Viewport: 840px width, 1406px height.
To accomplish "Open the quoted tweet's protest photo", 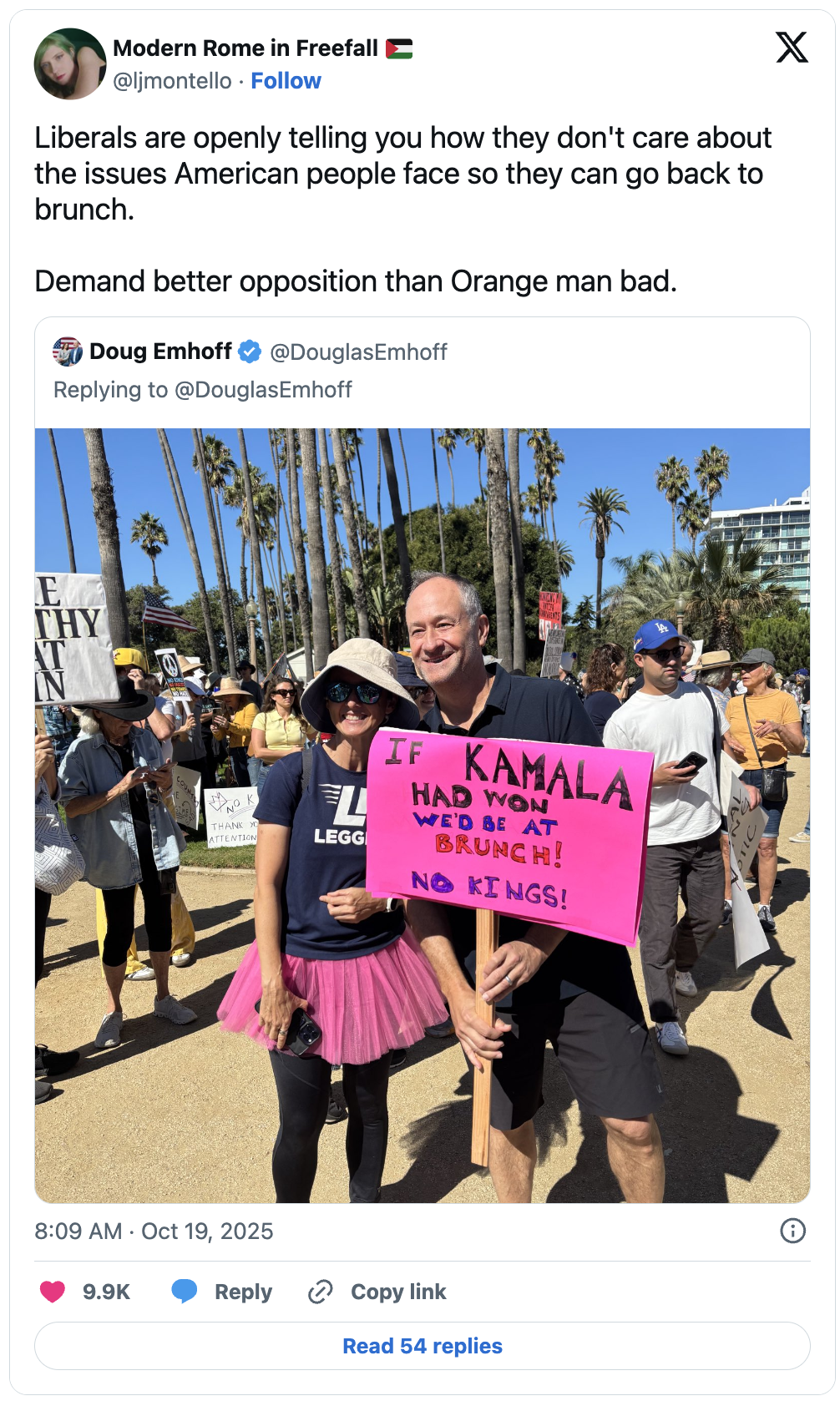I will pyautogui.click(x=423, y=816).
